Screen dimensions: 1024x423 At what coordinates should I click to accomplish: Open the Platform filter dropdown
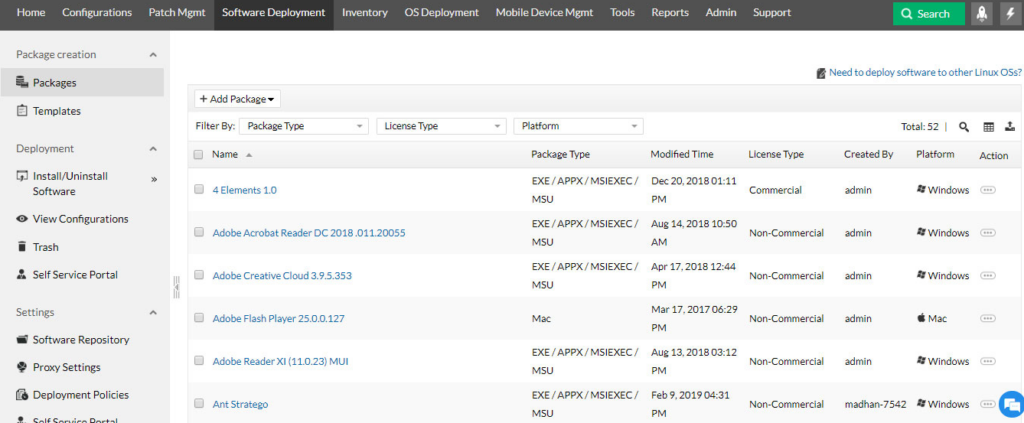[579, 126]
